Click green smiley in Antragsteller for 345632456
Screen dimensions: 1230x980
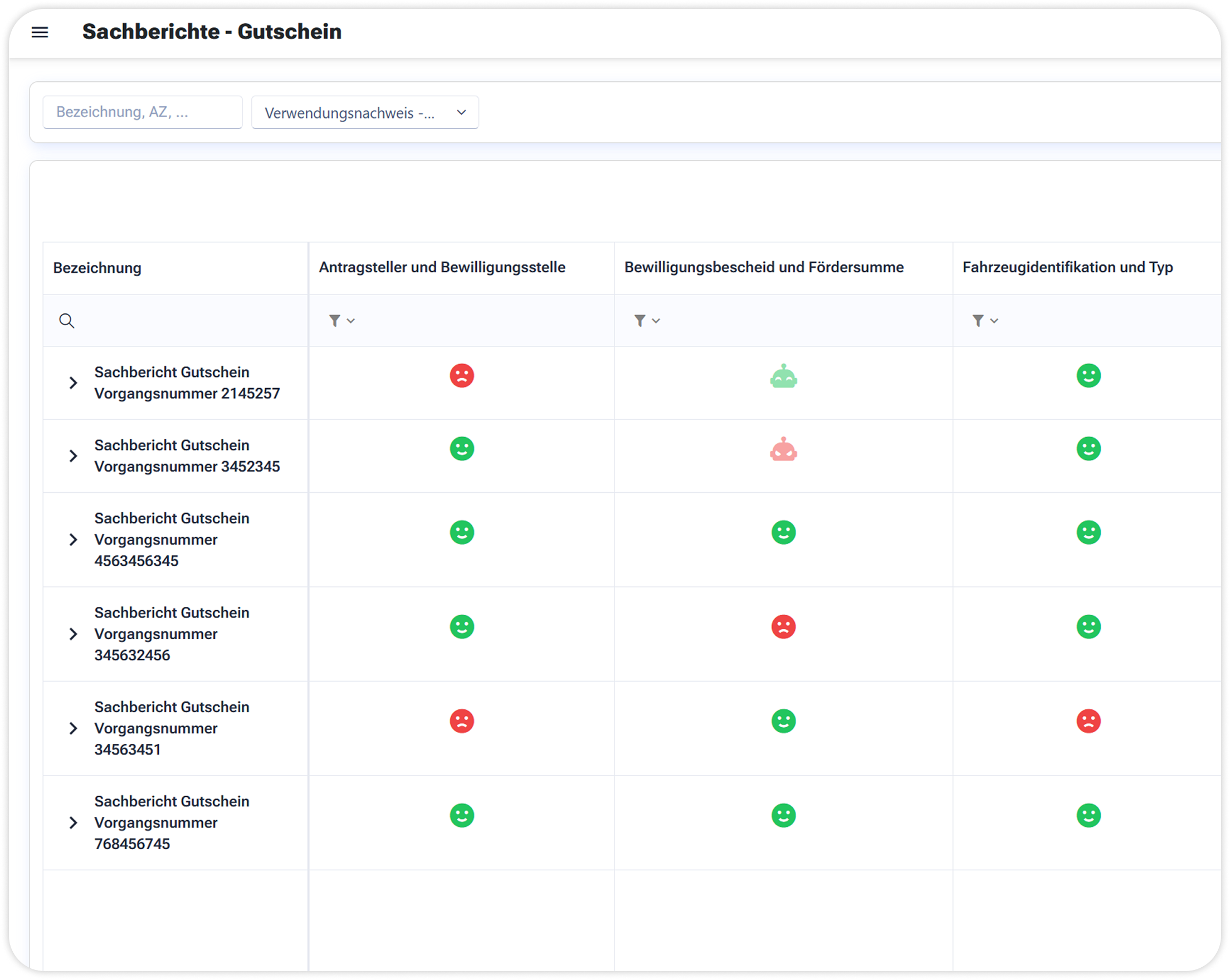tap(462, 626)
